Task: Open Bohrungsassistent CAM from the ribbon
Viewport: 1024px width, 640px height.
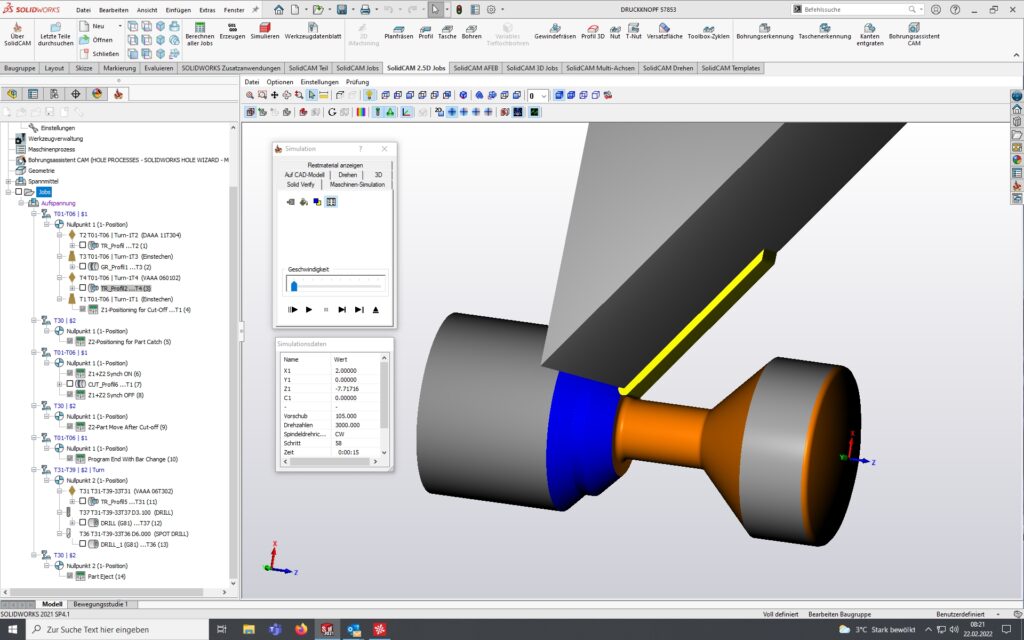Action: 913,28
